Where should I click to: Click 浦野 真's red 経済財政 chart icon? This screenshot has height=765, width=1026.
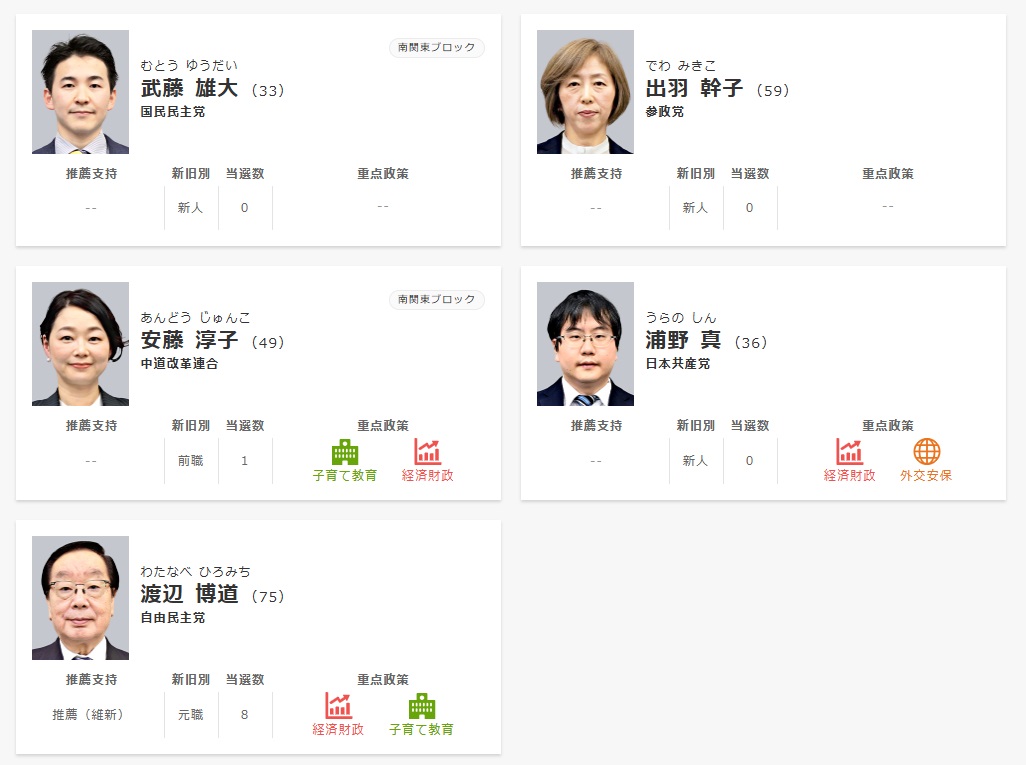pyautogui.click(x=849, y=452)
